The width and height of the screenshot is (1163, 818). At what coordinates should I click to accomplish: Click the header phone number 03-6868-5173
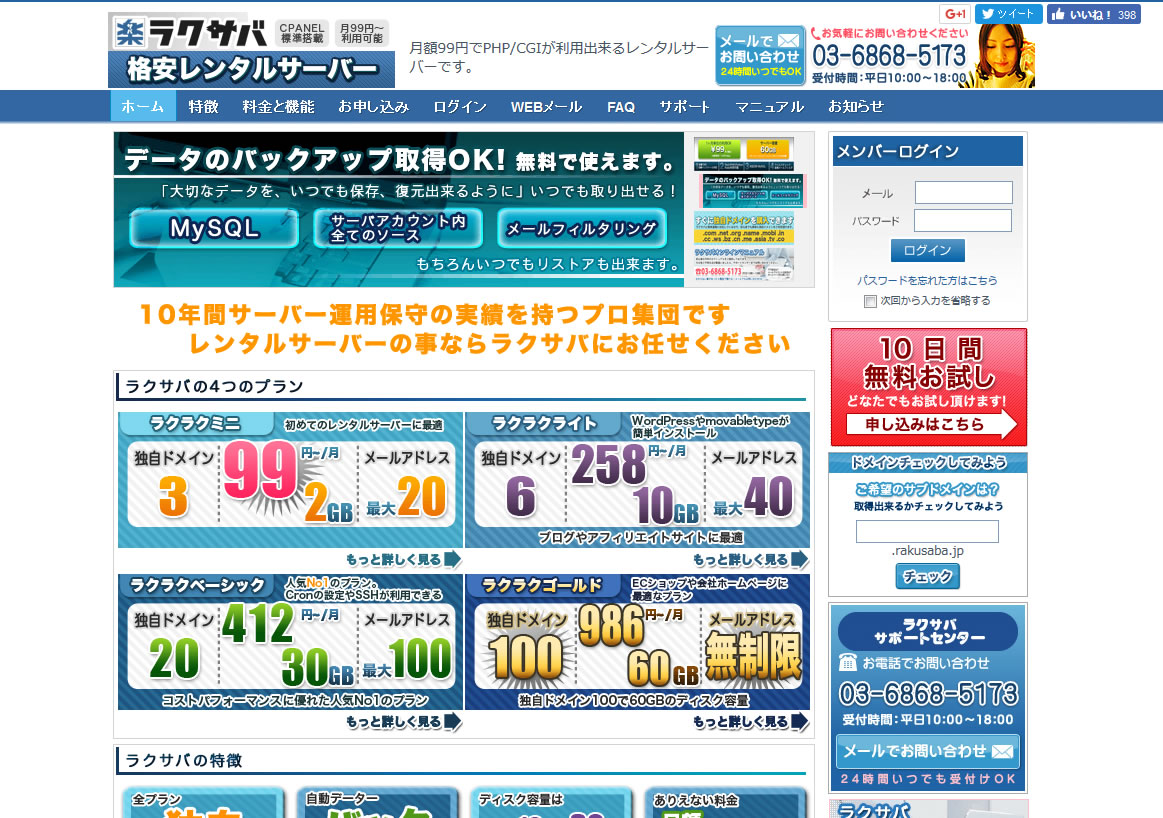[889, 56]
